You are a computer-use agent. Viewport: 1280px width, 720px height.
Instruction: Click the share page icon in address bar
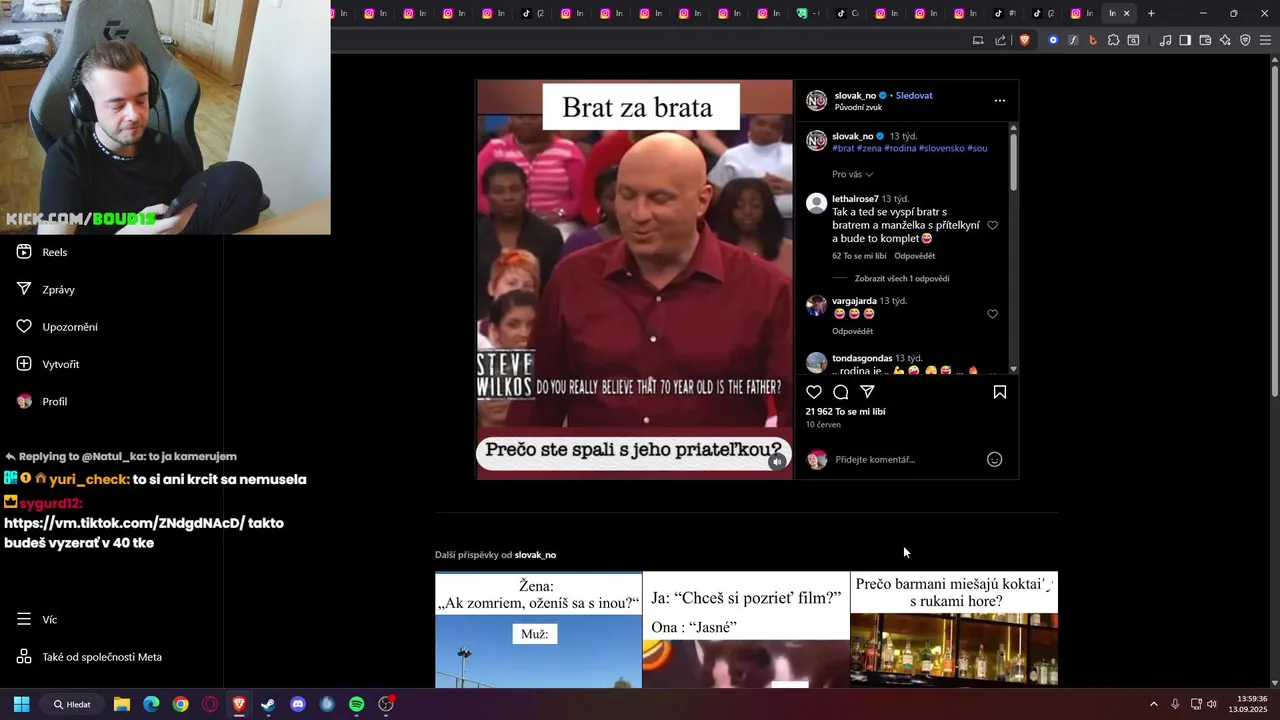pyautogui.click(x=1000, y=40)
